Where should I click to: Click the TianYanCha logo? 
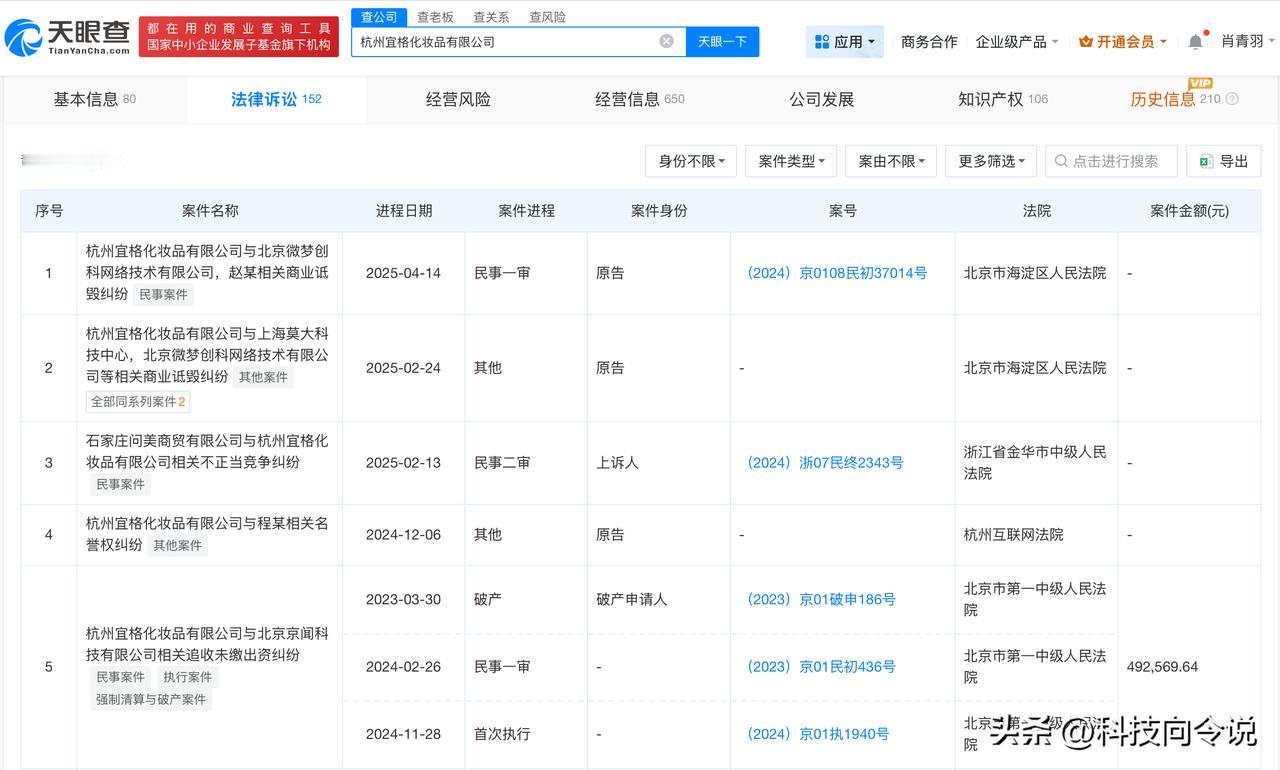click(x=67, y=37)
